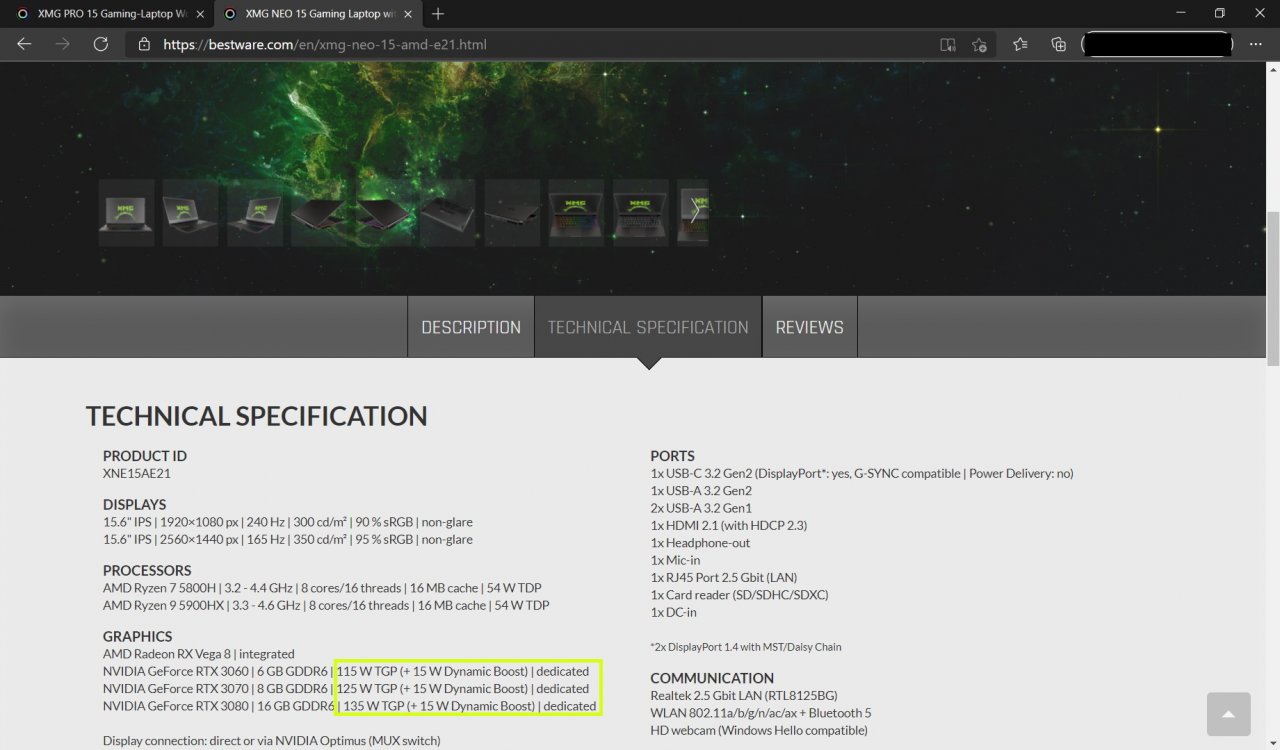
Task: Advance the image carousel with right chevron
Action: click(694, 212)
